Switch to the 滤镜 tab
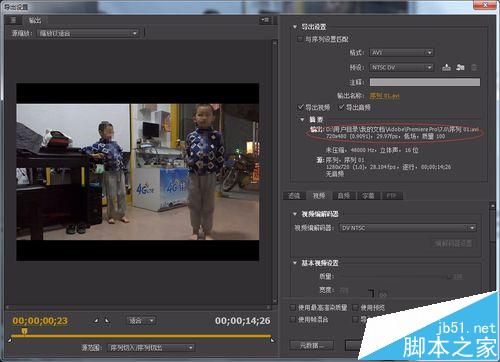 coord(294,196)
